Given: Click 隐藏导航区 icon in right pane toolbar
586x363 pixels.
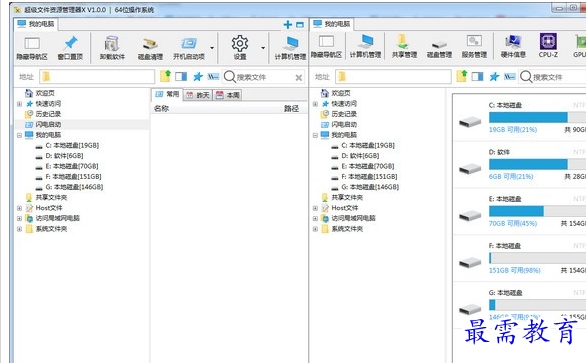Looking at the screenshot, I should pos(326,47).
